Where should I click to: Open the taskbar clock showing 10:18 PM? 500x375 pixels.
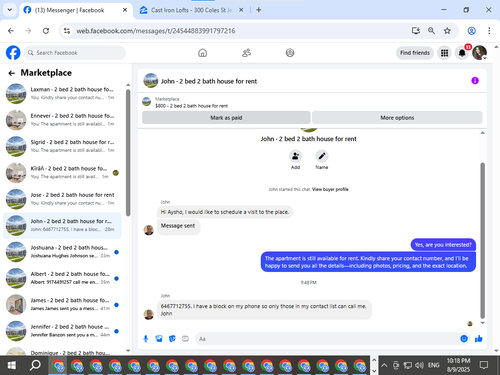[x=458, y=365]
